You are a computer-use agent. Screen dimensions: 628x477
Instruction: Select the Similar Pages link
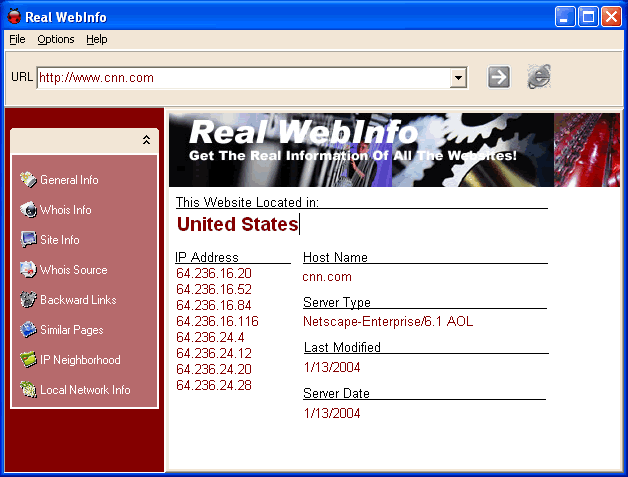point(72,330)
